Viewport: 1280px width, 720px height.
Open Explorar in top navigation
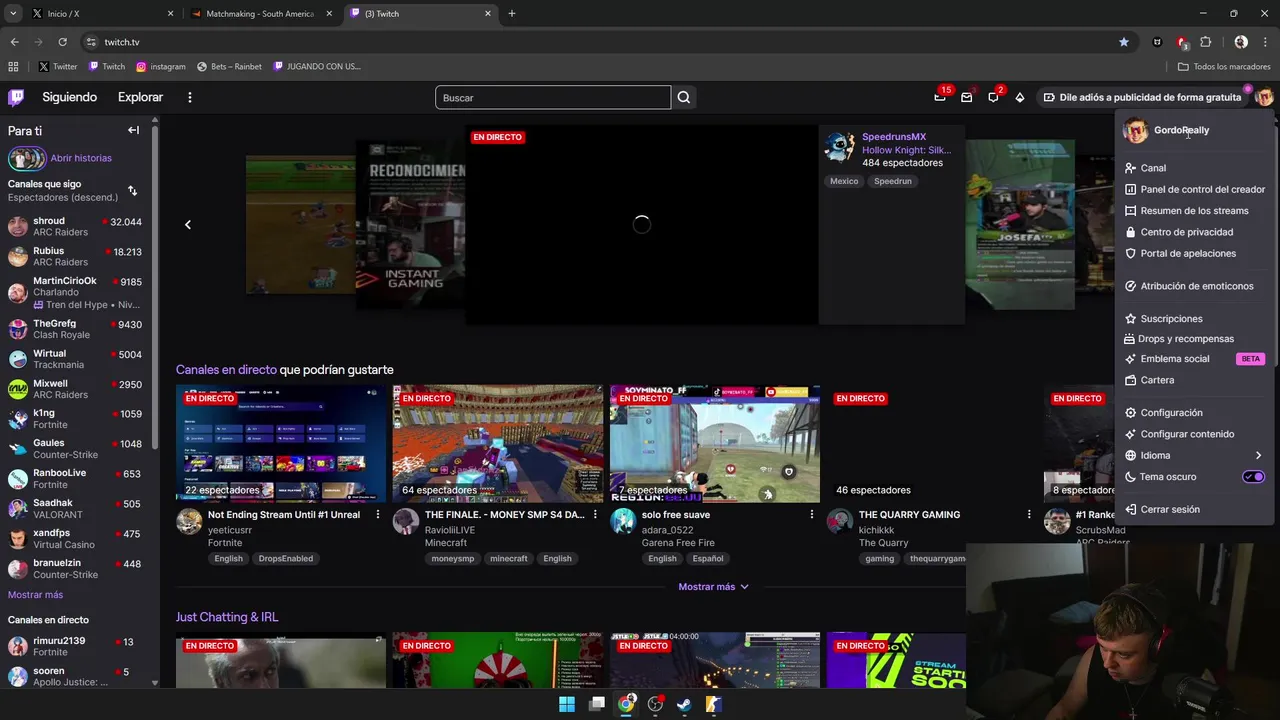(x=140, y=97)
